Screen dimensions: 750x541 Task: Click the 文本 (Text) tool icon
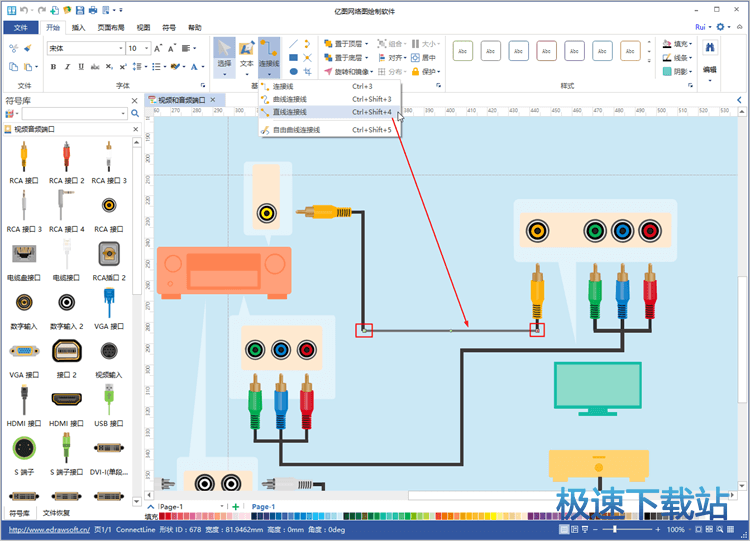pos(246,50)
